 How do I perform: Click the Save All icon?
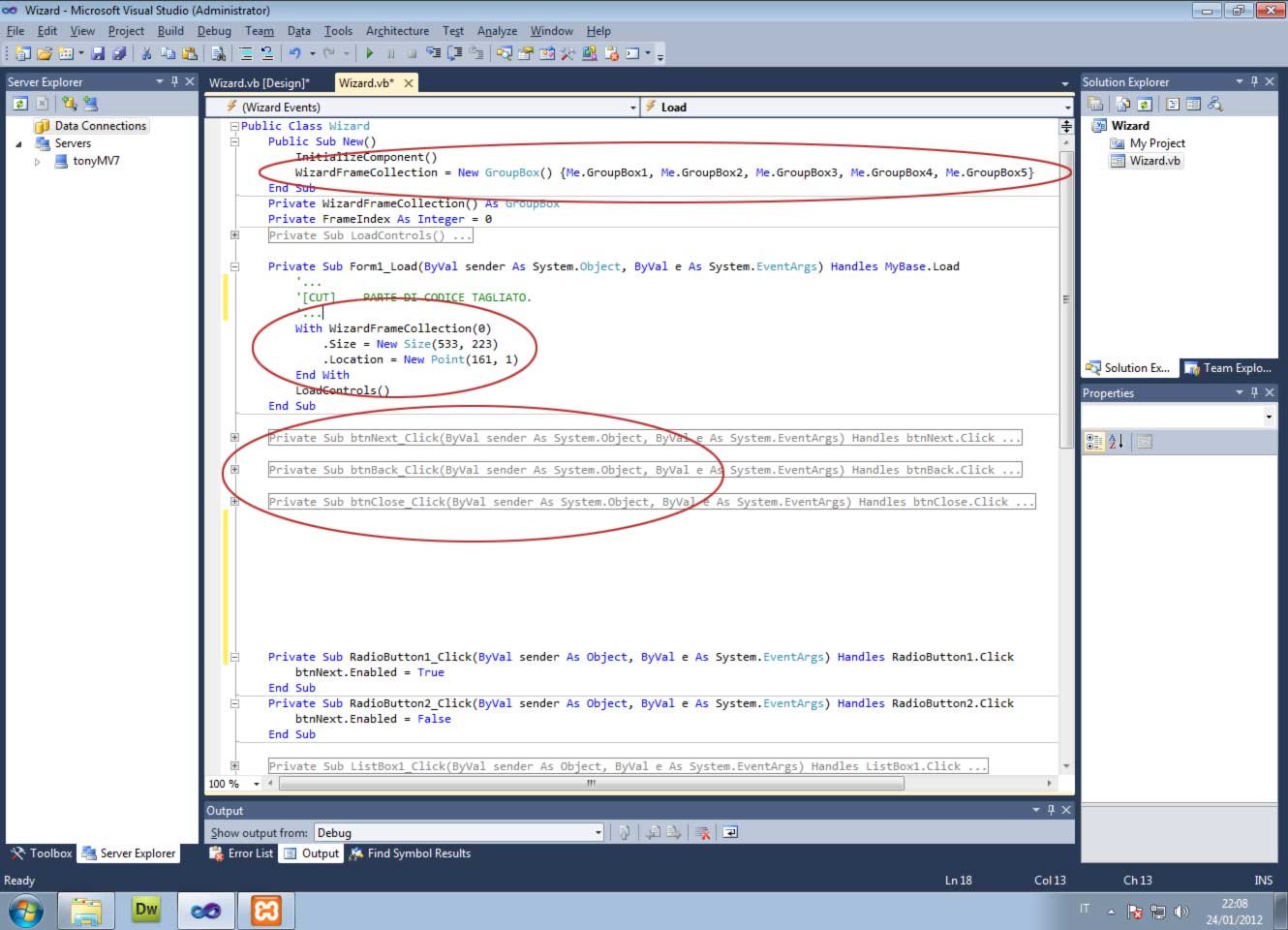pos(120,53)
